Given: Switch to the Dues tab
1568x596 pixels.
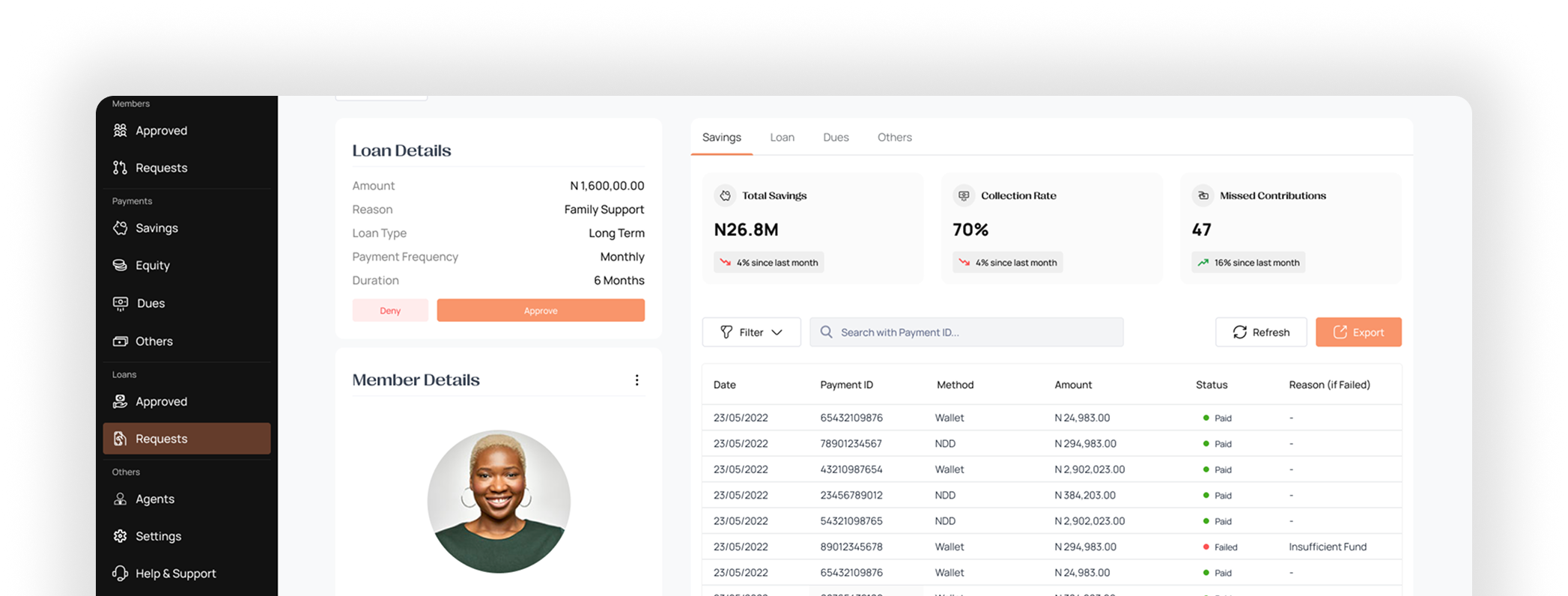Looking at the screenshot, I should point(836,138).
